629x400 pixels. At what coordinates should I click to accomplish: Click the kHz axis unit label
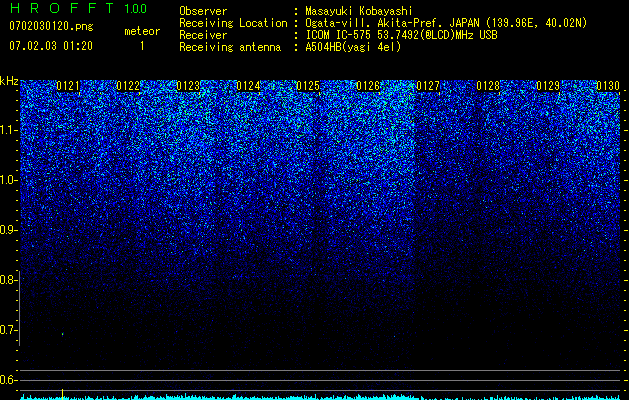point(9,81)
